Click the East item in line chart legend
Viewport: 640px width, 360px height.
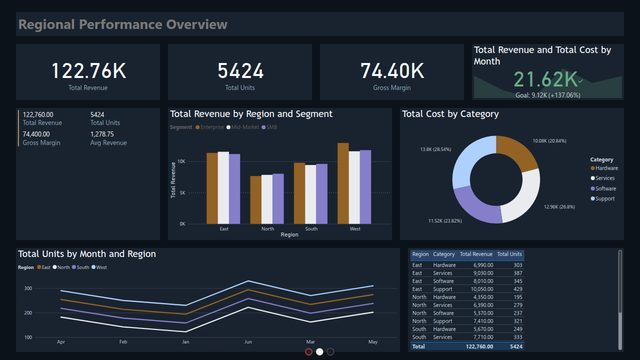[x=43, y=267]
